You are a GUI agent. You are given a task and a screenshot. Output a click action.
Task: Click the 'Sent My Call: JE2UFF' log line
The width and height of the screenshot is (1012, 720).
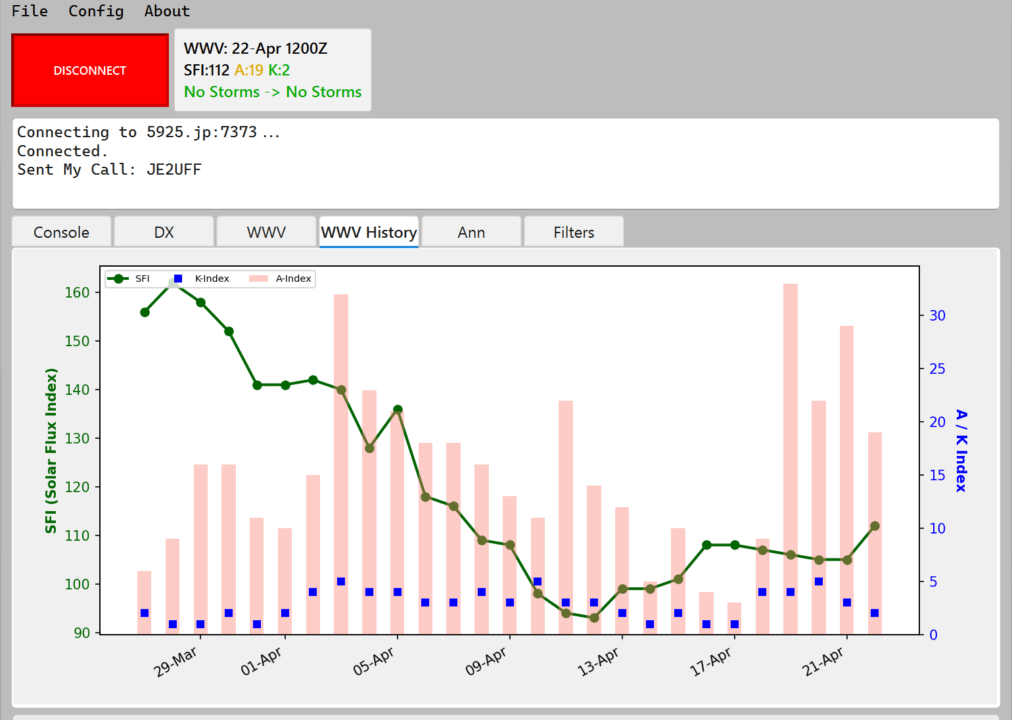coord(109,170)
